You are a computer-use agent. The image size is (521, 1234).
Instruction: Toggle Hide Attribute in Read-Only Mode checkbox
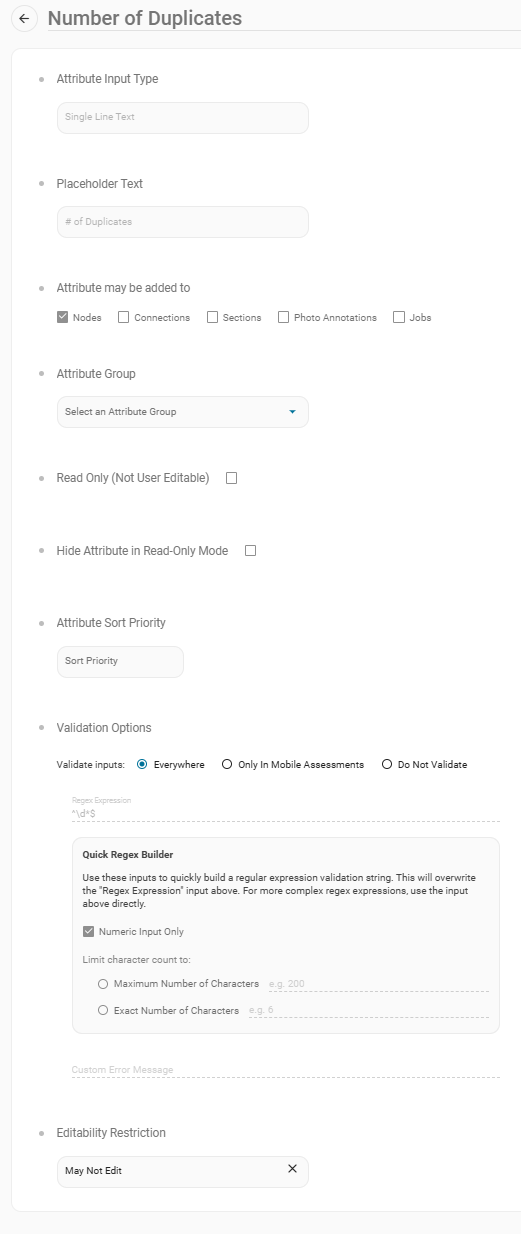coord(250,550)
